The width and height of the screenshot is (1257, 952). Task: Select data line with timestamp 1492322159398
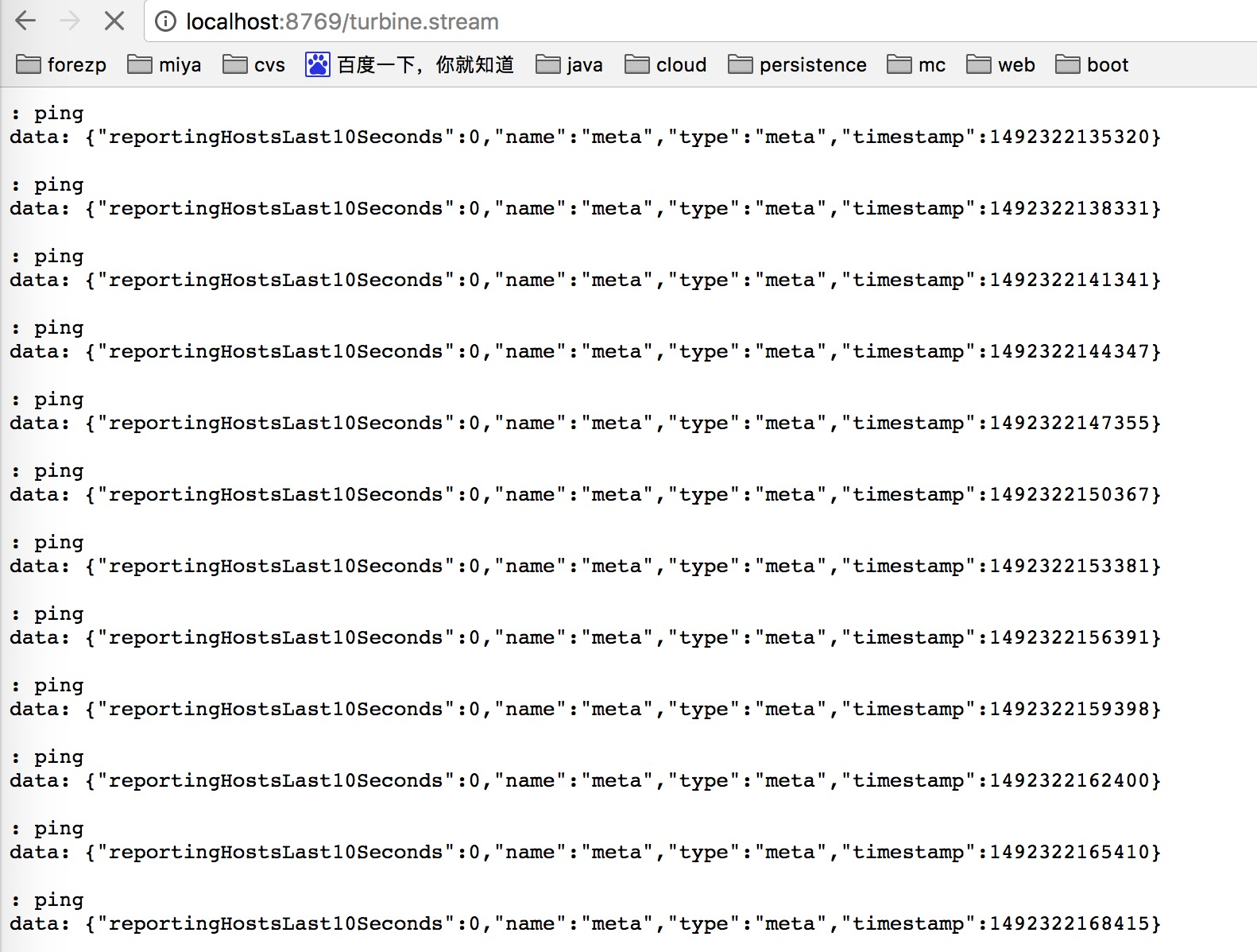tap(585, 709)
